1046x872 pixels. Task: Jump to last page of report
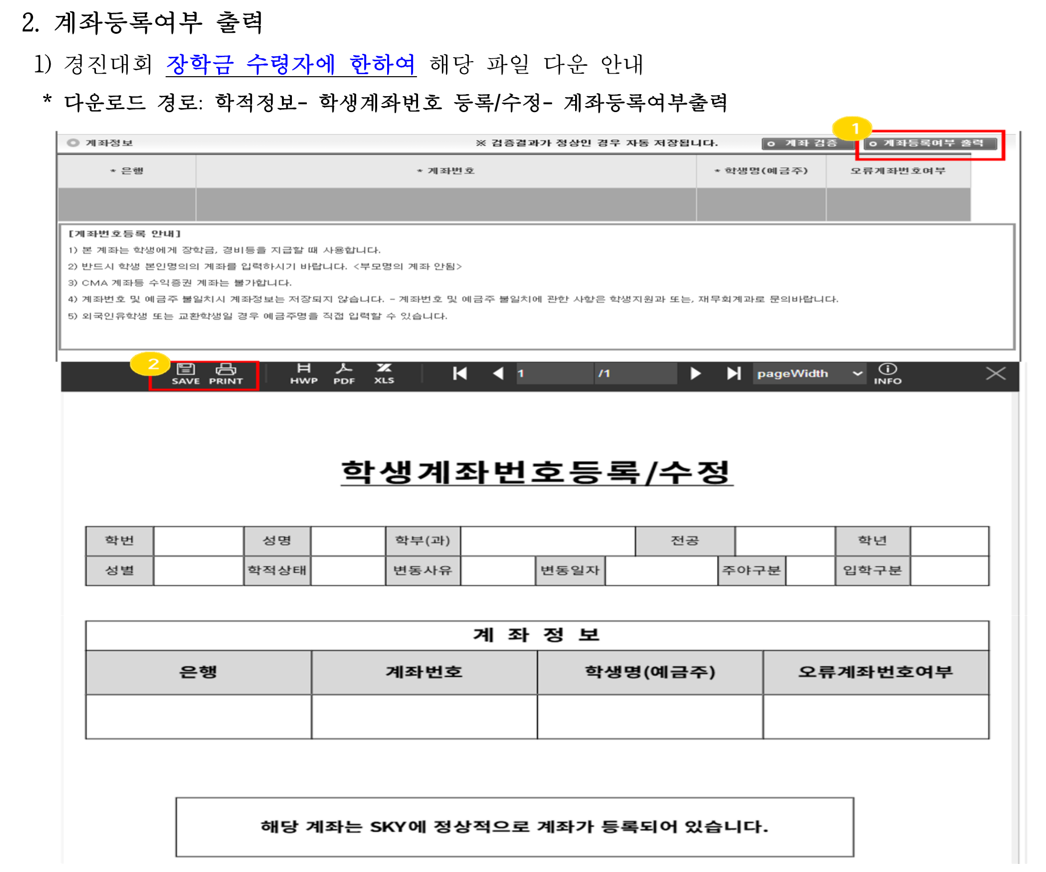pyautogui.click(x=734, y=374)
